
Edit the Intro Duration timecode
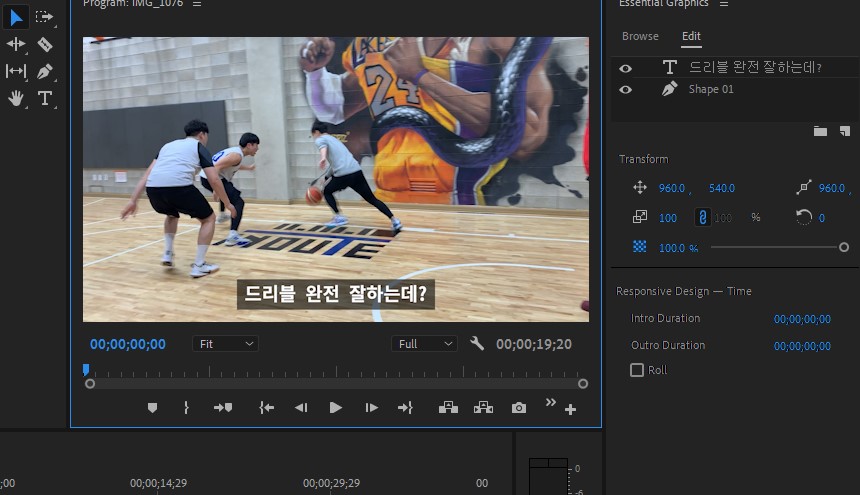pos(802,319)
